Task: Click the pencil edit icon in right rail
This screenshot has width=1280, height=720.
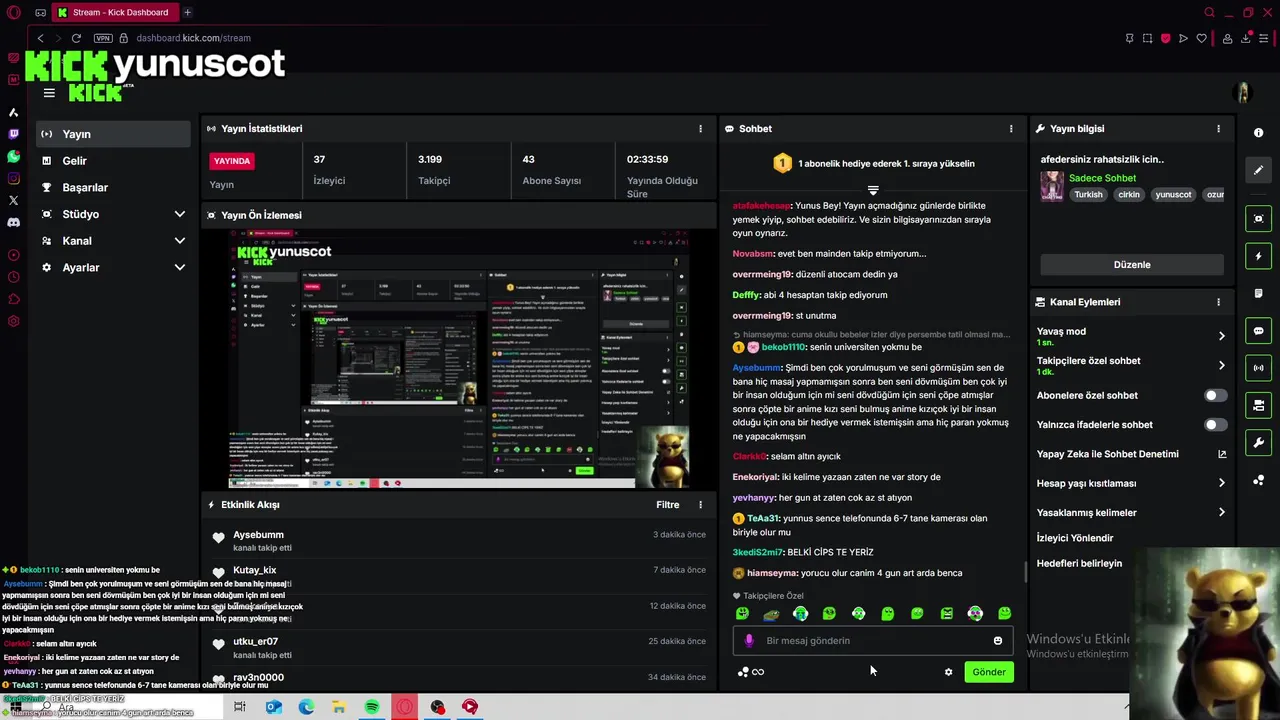Action: point(1258,170)
